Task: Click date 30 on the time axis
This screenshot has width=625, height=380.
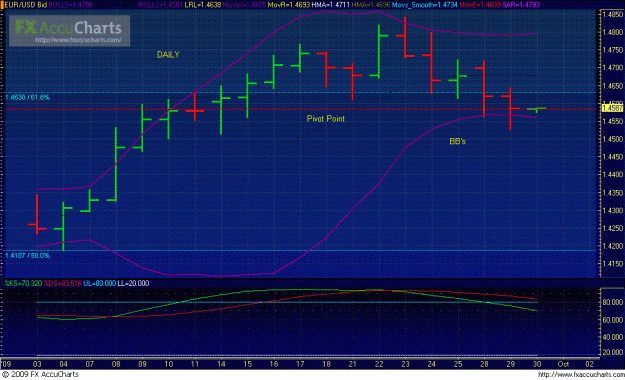Action: click(537, 364)
